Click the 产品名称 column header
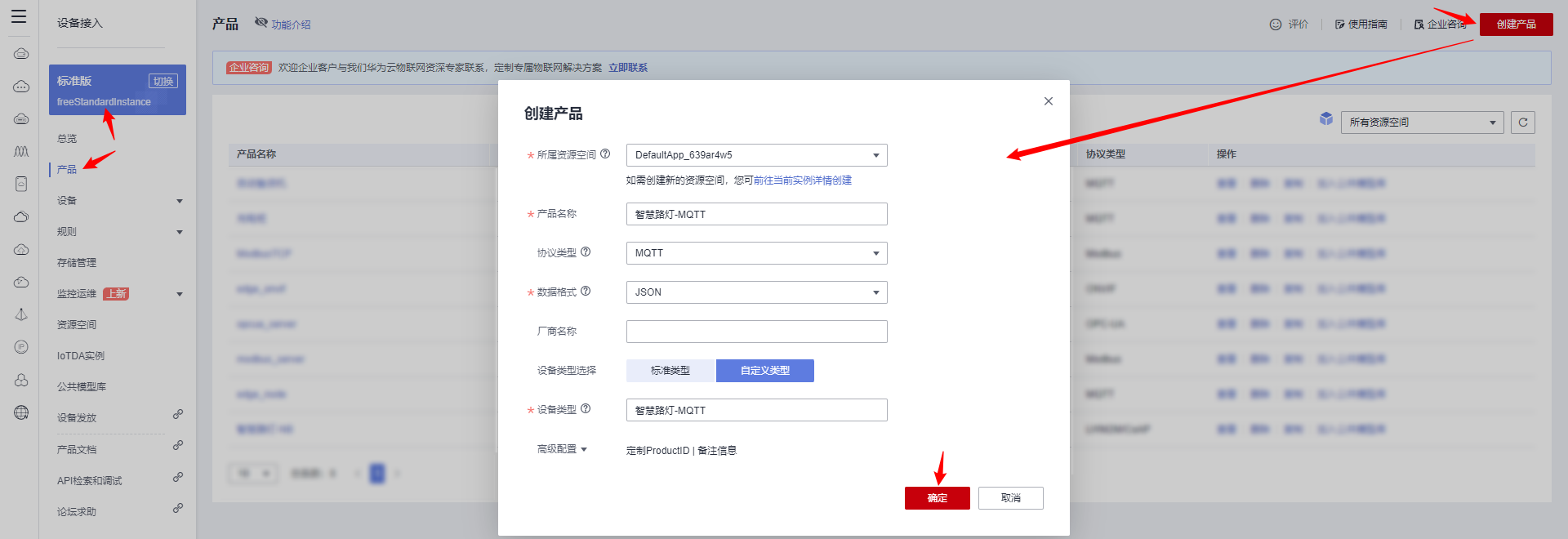This screenshot has height=539, width=1568. pos(256,154)
